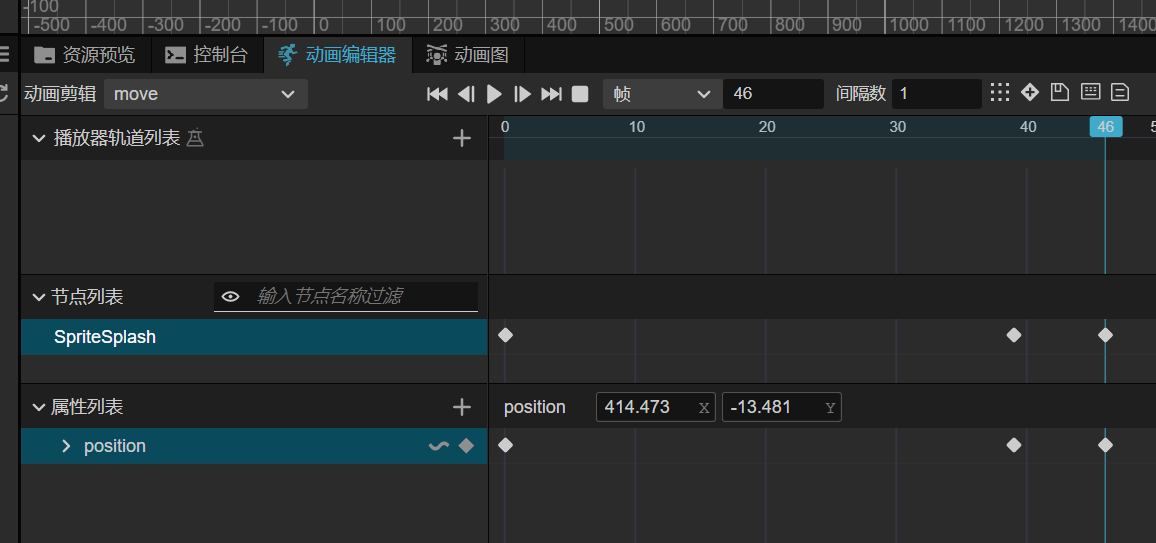The height and width of the screenshot is (543, 1156).
Task: Jump to last frame button
Action: pos(551,94)
